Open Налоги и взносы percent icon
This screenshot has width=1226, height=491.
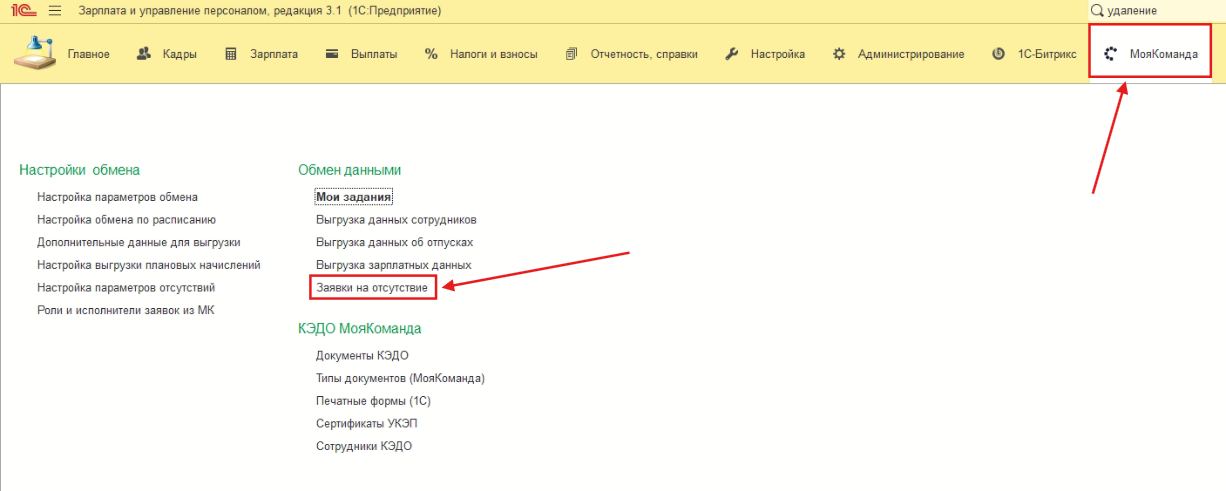coord(431,54)
